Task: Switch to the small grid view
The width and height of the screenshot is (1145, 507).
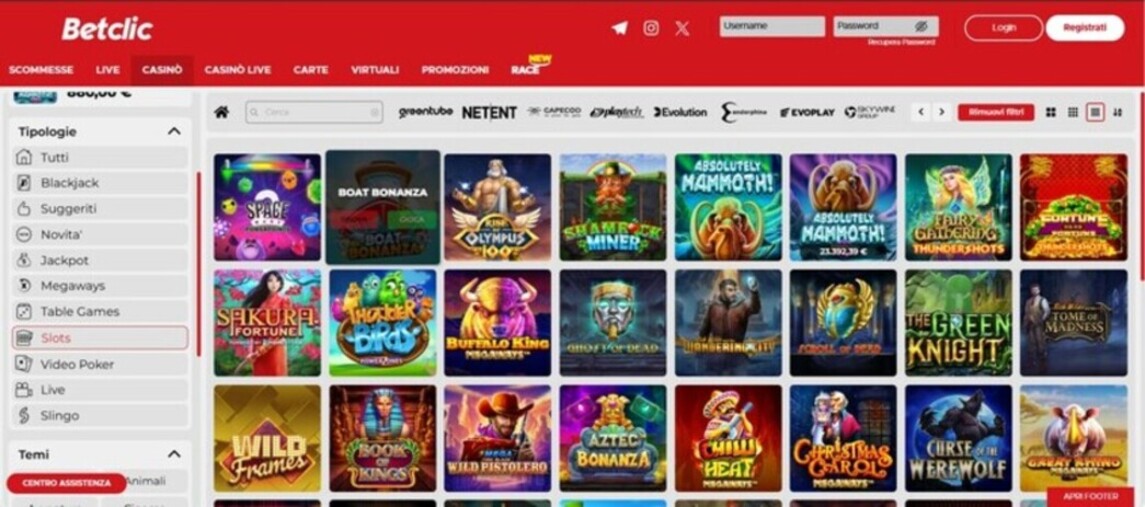Action: (x=1073, y=113)
